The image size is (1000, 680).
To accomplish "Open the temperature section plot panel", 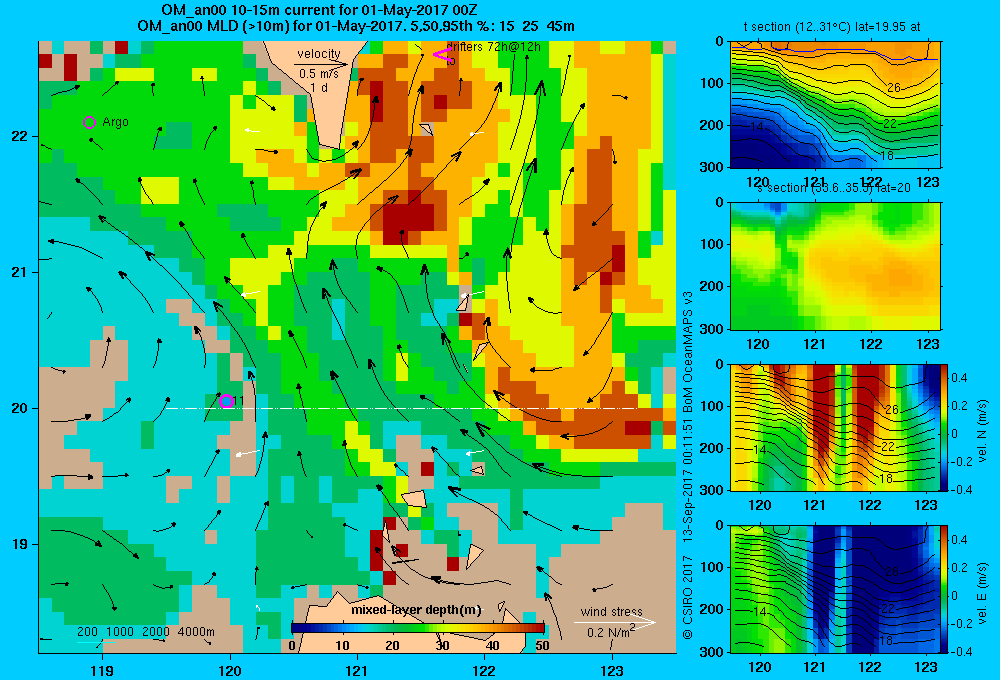I will coord(835,105).
